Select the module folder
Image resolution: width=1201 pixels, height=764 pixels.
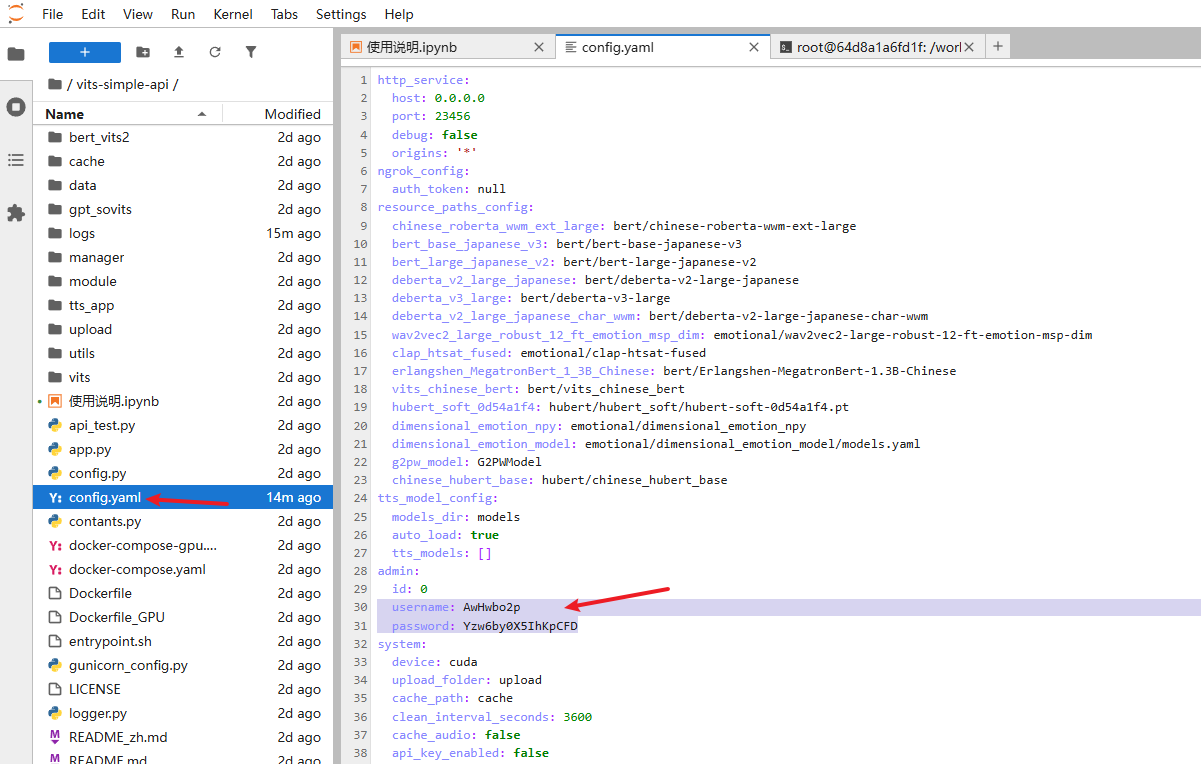[x=183, y=281]
